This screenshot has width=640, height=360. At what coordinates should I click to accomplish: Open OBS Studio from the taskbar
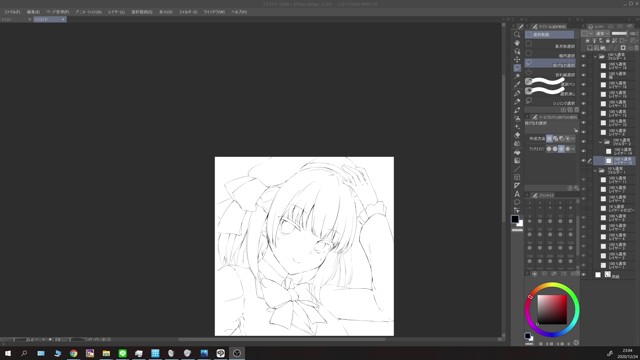tap(237, 353)
